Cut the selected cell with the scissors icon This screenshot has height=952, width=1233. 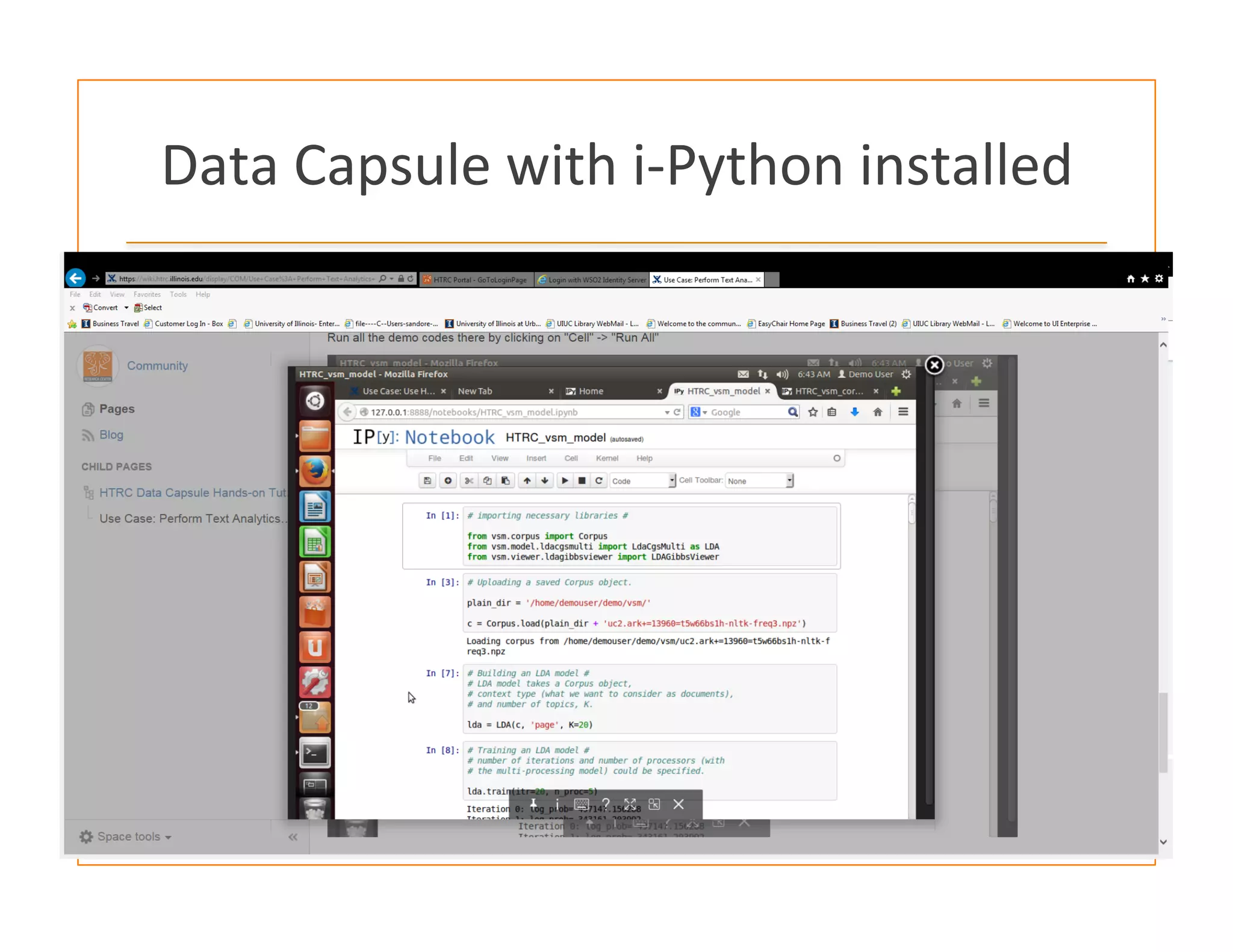point(469,481)
